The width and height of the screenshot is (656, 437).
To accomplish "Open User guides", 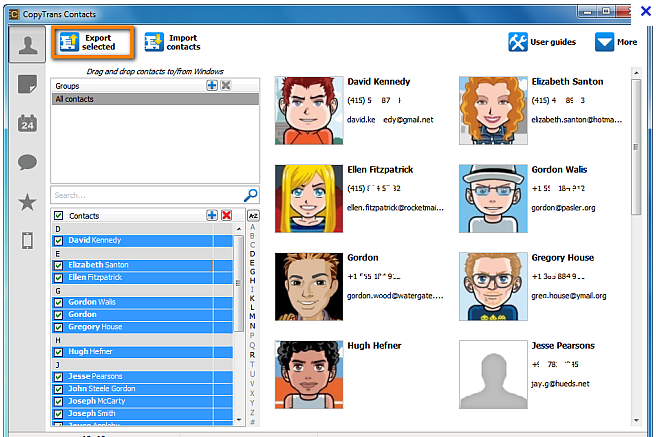I will click(542, 42).
